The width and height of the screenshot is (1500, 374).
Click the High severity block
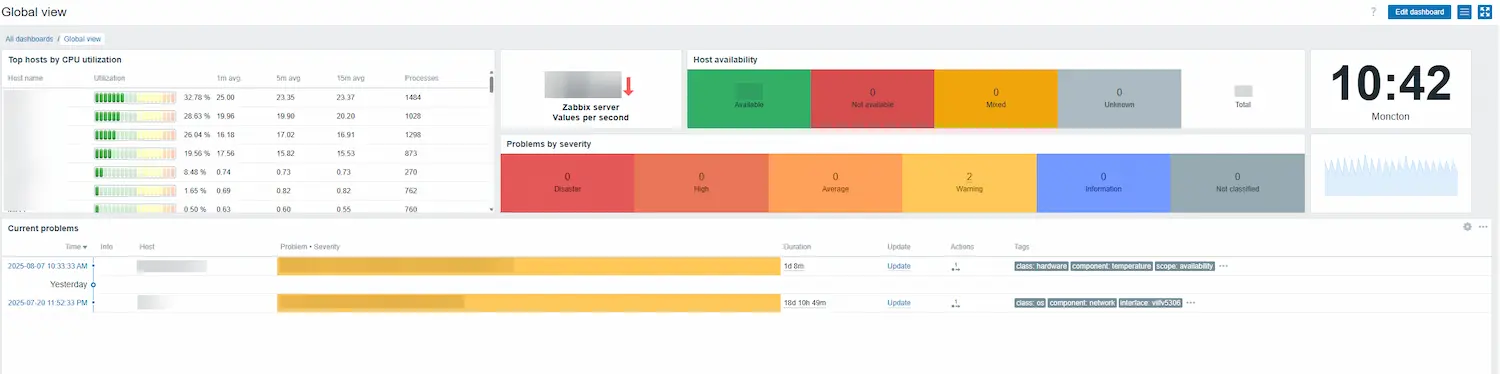(x=701, y=183)
